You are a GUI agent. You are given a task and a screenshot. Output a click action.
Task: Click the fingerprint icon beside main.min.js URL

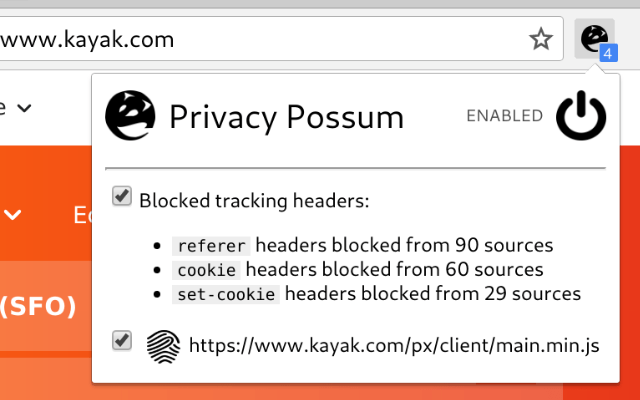tap(162, 345)
